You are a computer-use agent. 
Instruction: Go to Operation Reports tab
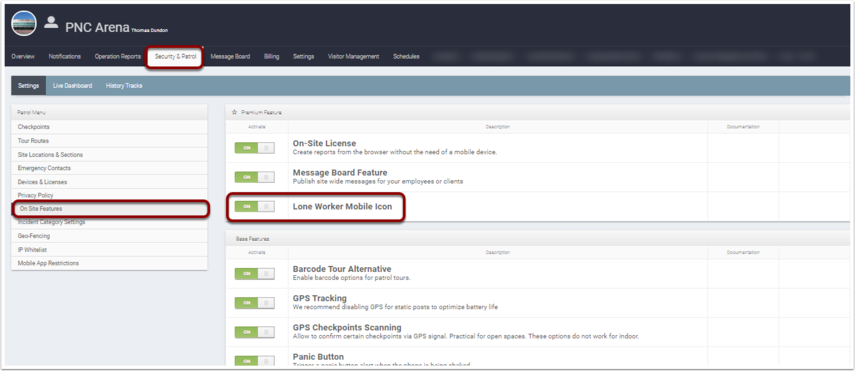click(118, 57)
